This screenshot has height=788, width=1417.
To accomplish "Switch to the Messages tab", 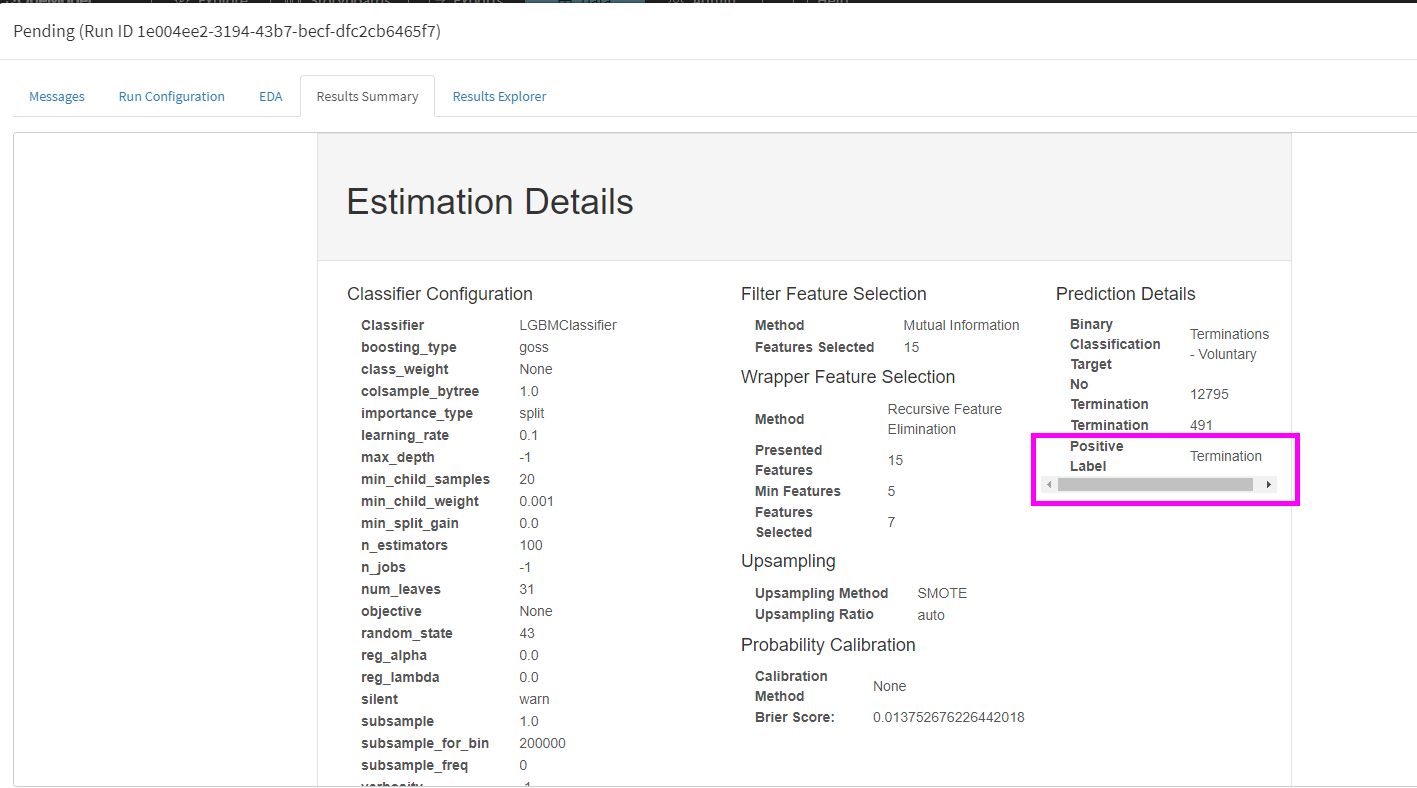I will click(57, 97).
